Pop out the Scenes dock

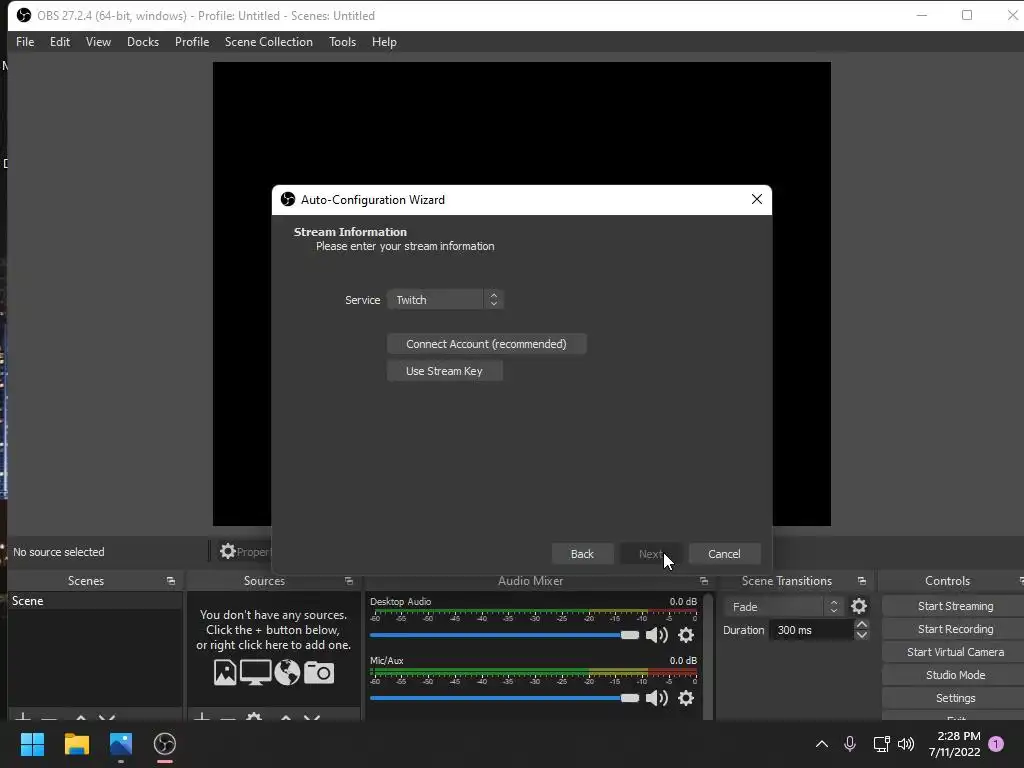171,581
